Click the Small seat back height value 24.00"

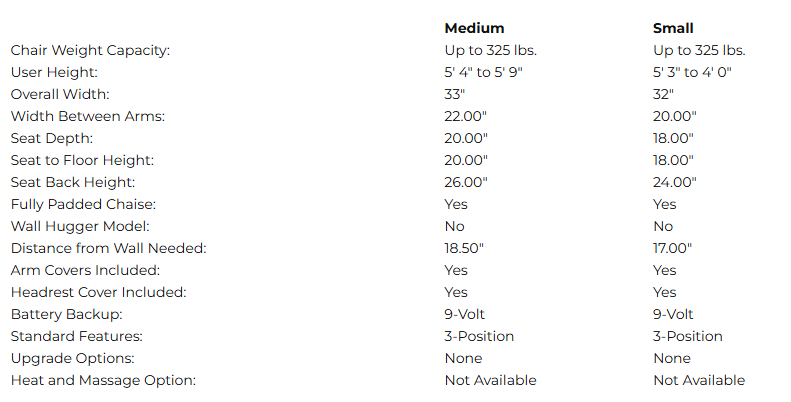[x=674, y=182]
